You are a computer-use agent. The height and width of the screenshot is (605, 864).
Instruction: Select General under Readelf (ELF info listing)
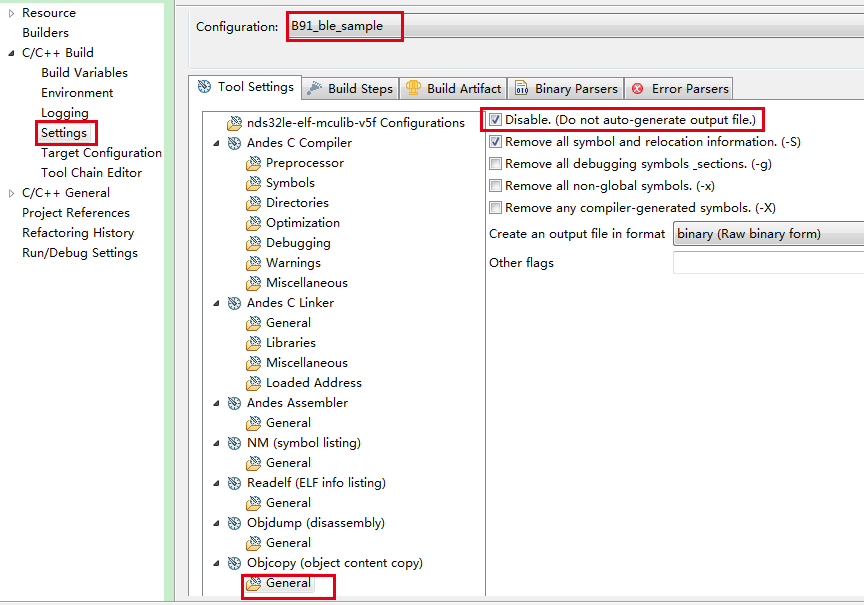pyautogui.click(x=288, y=503)
